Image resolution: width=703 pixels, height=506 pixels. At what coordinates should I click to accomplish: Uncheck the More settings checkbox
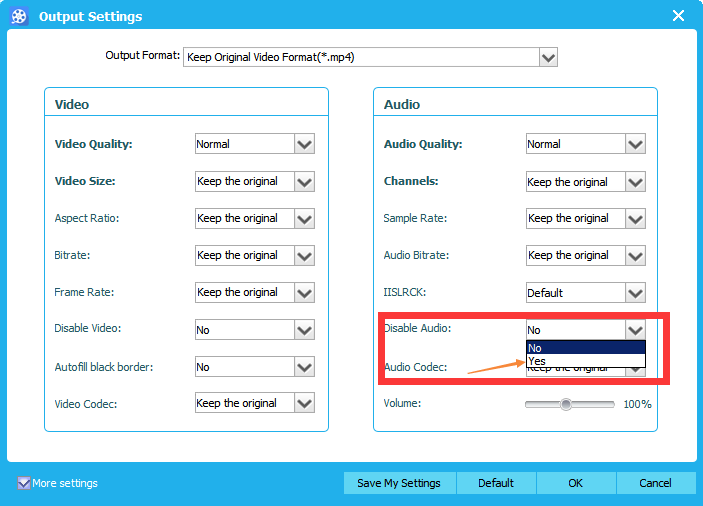point(24,483)
